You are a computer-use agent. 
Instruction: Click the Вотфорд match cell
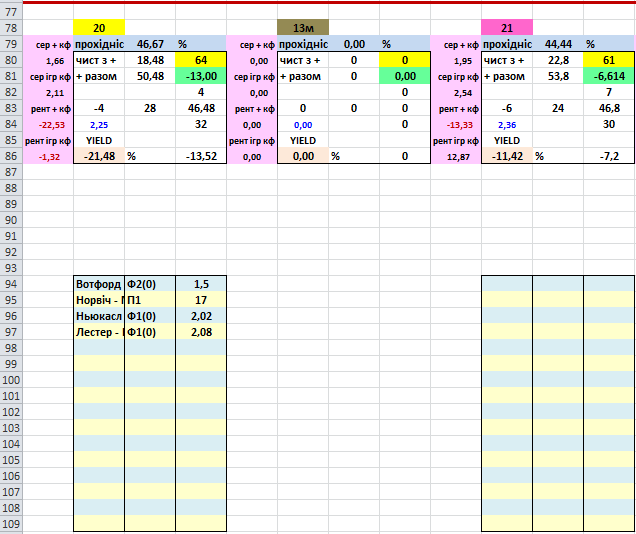99,284
